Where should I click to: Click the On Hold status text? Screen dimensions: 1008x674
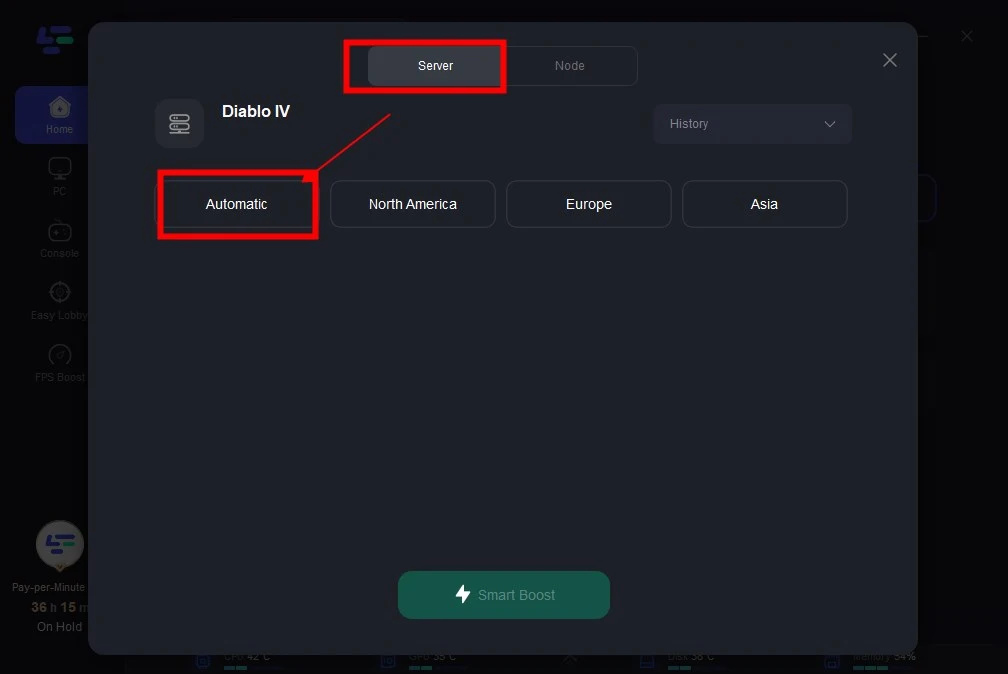pyautogui.click(x=59, y=626)
